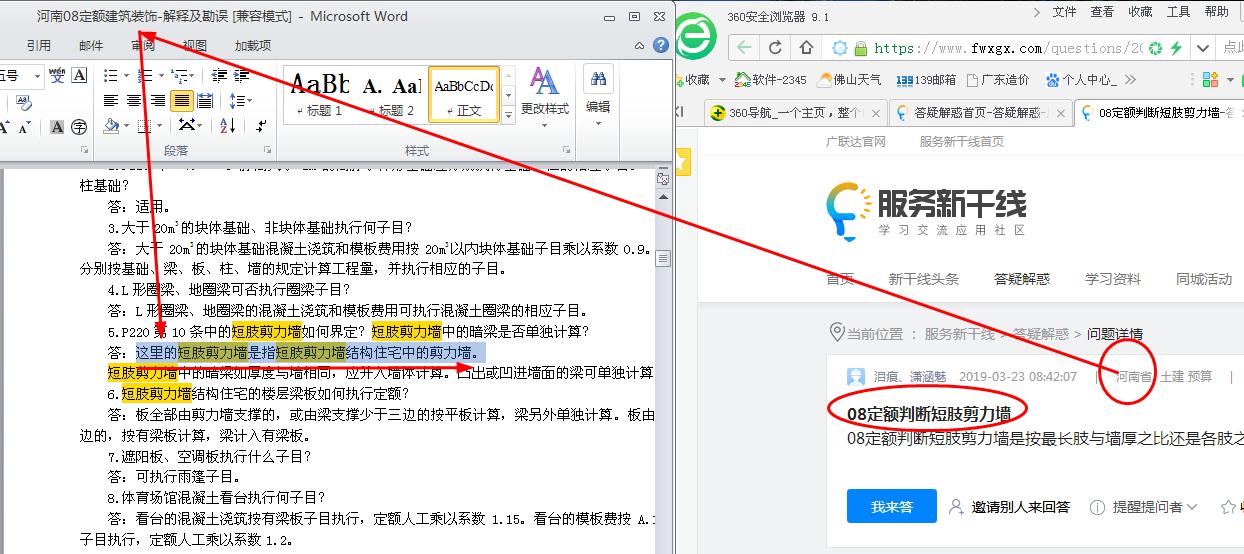Click the bullet list icon in Word
This screenshot has height=554, width=1244.
point(111,76)
